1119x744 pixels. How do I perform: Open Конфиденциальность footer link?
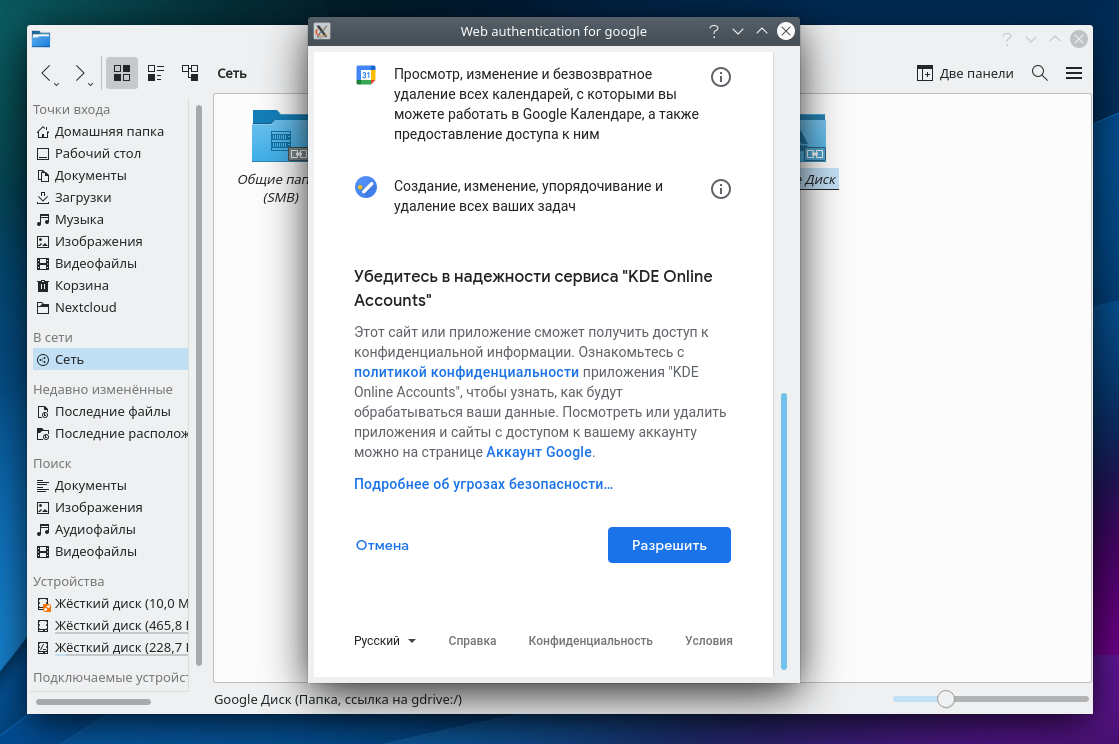(x=590, y=641)
